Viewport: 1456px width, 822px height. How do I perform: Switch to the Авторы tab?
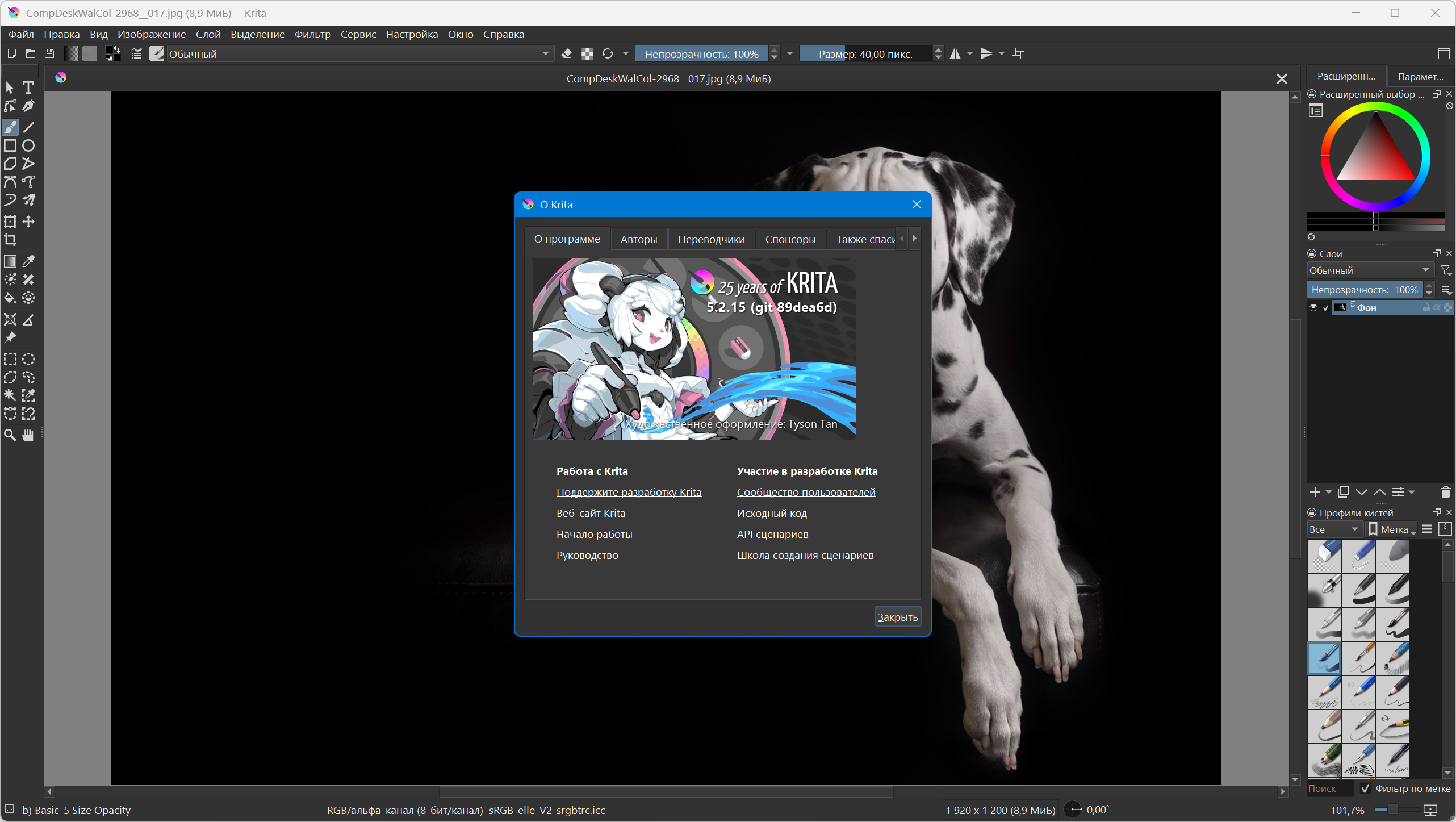[638, 240]
